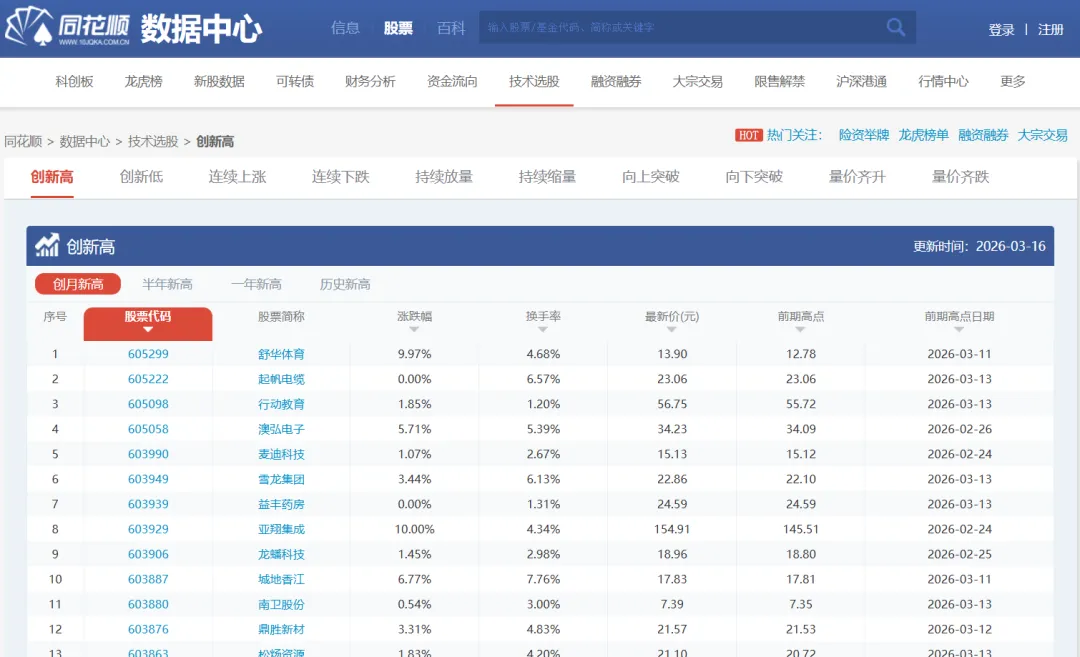Click the 10.00% change cell

pyautogui.click(x=414, y=529)
